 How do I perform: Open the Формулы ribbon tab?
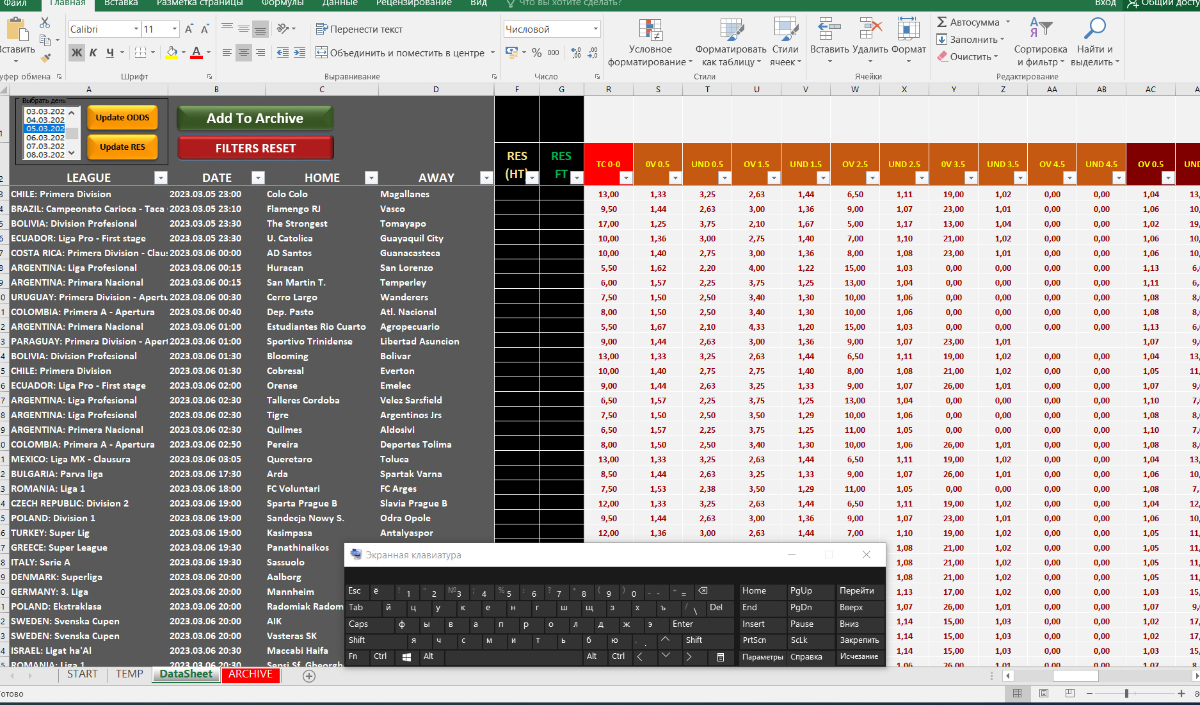282,3
